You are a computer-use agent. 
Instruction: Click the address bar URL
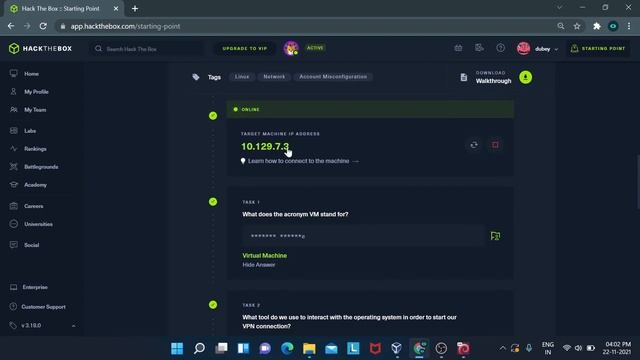point(125,26)
